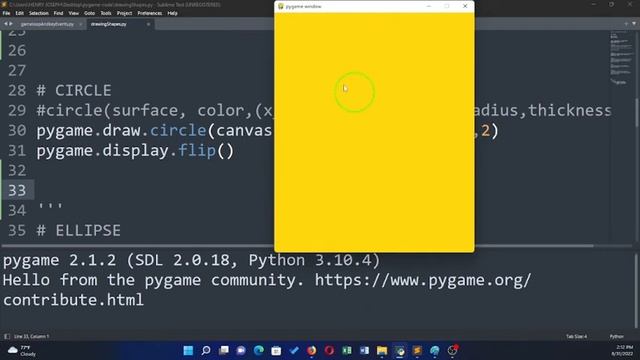
Task: Click line number 33 in the gutter
Action: [x=17, y=191]
